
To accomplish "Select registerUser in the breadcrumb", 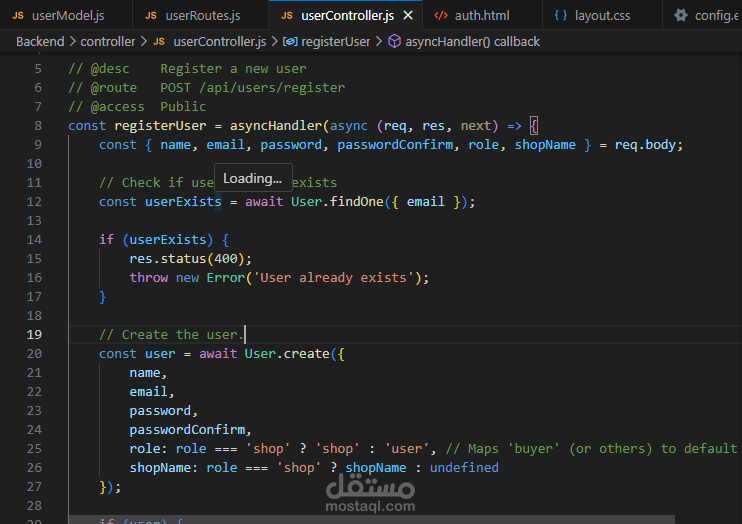I will [336, 42].
